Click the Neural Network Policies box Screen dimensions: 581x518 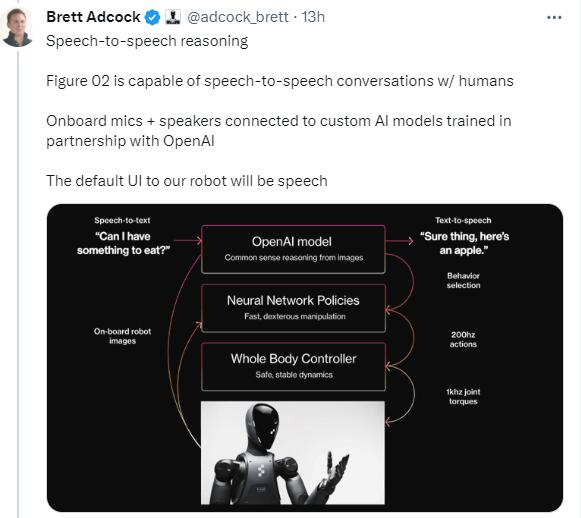point(293,308)
